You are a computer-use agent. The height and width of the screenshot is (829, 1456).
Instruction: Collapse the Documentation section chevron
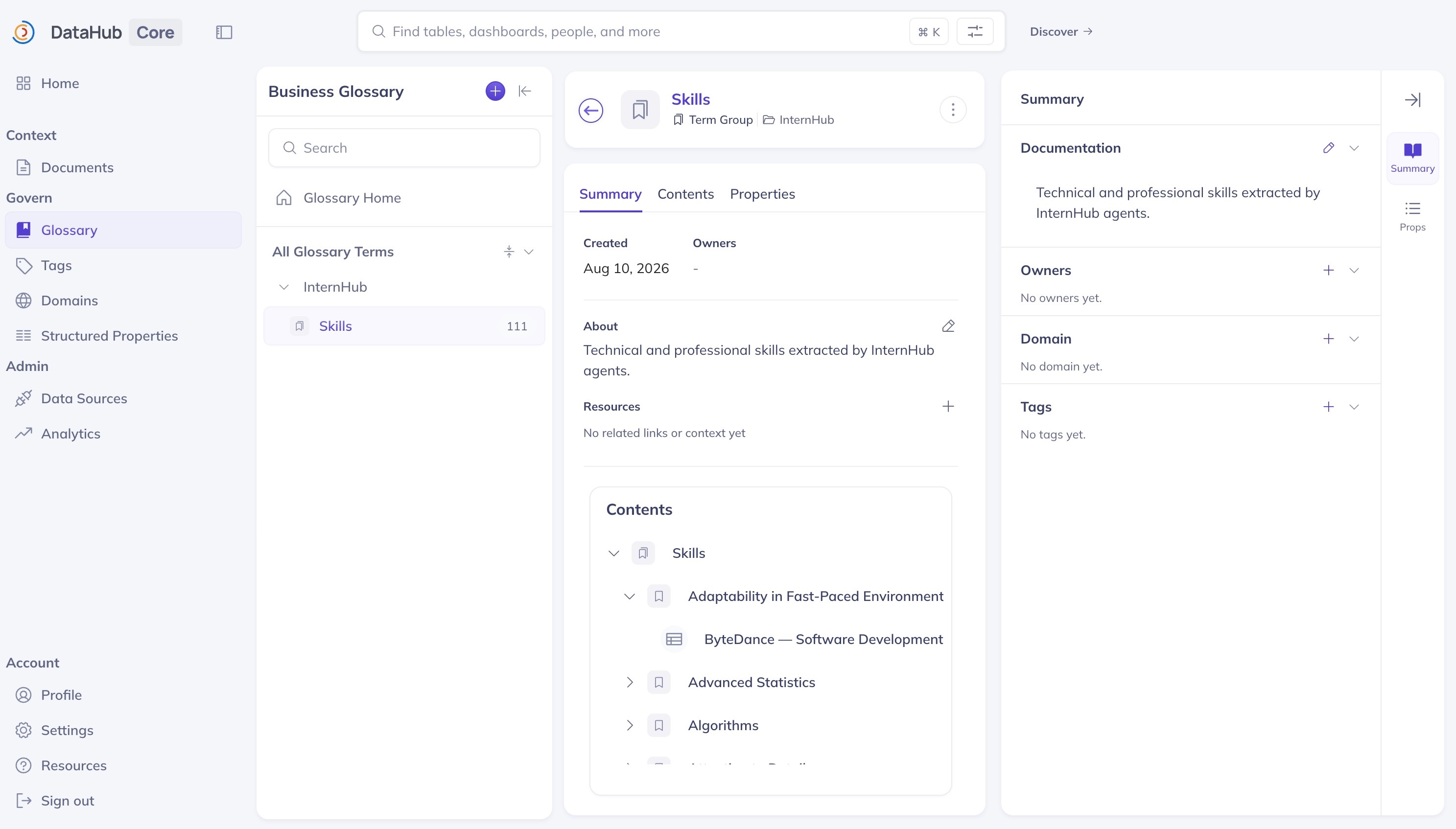click(x=1354, y=148)
